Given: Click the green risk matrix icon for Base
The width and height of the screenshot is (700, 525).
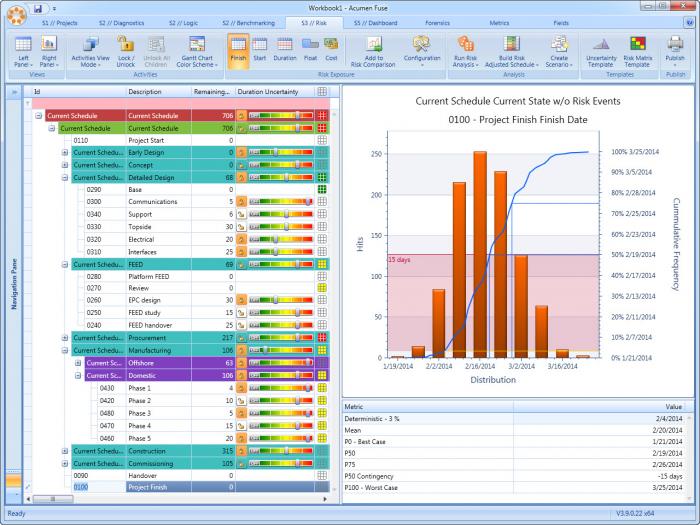Looking at the screenshot, I should [322, 189].
